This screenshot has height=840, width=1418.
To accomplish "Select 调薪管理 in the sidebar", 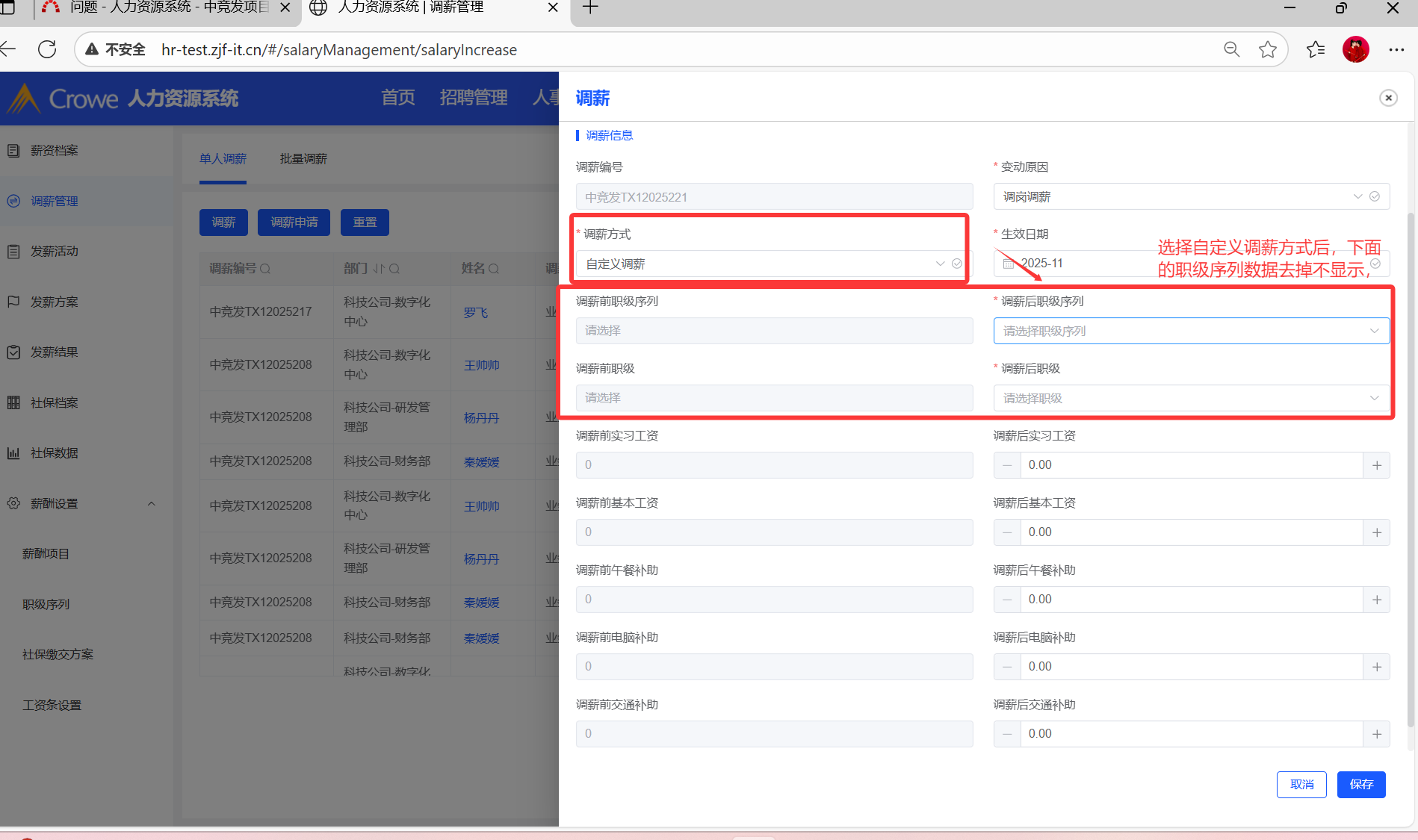I will pos(87,202).
